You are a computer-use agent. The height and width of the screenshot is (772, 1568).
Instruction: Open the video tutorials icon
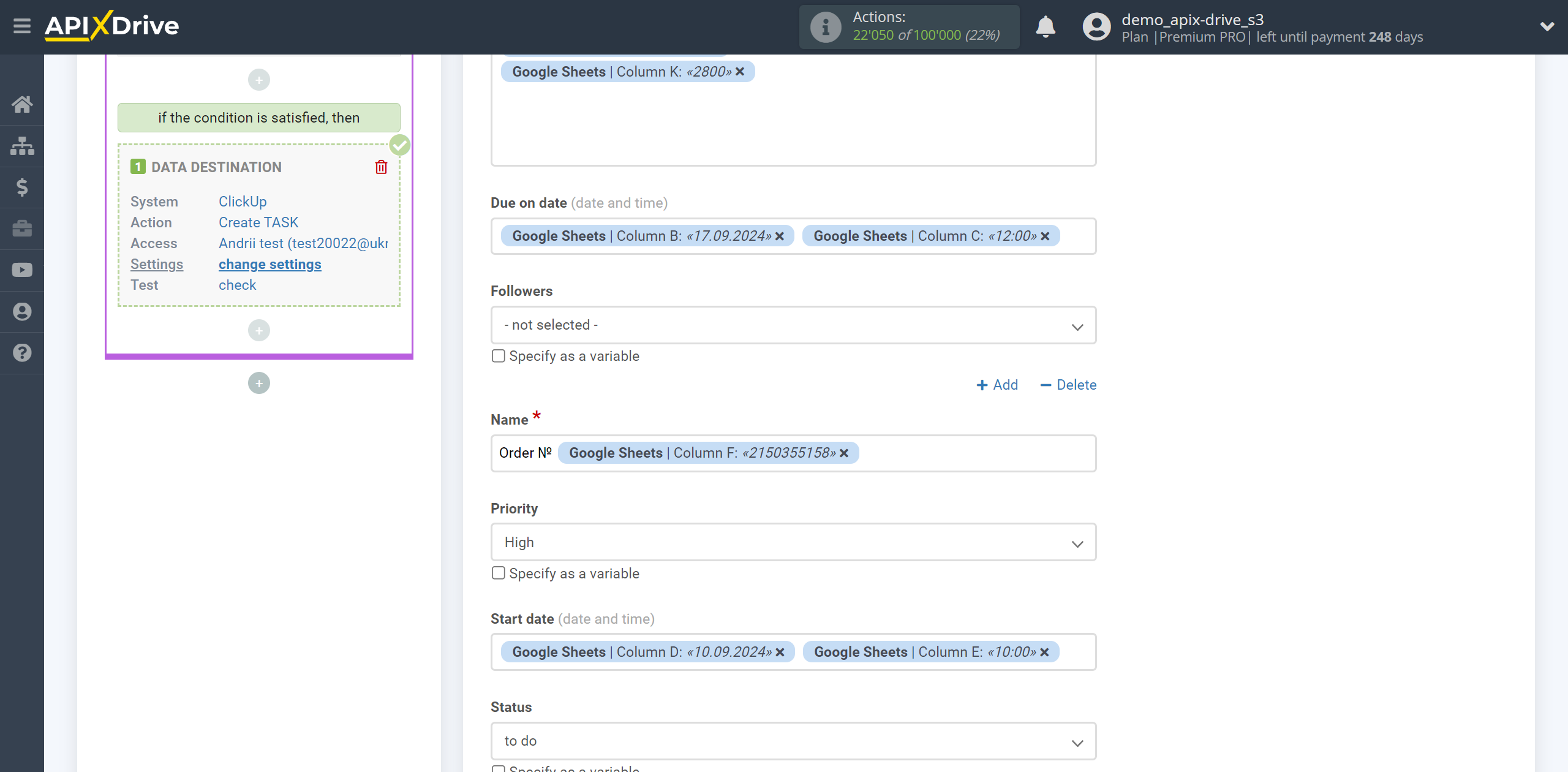[22, 270]
